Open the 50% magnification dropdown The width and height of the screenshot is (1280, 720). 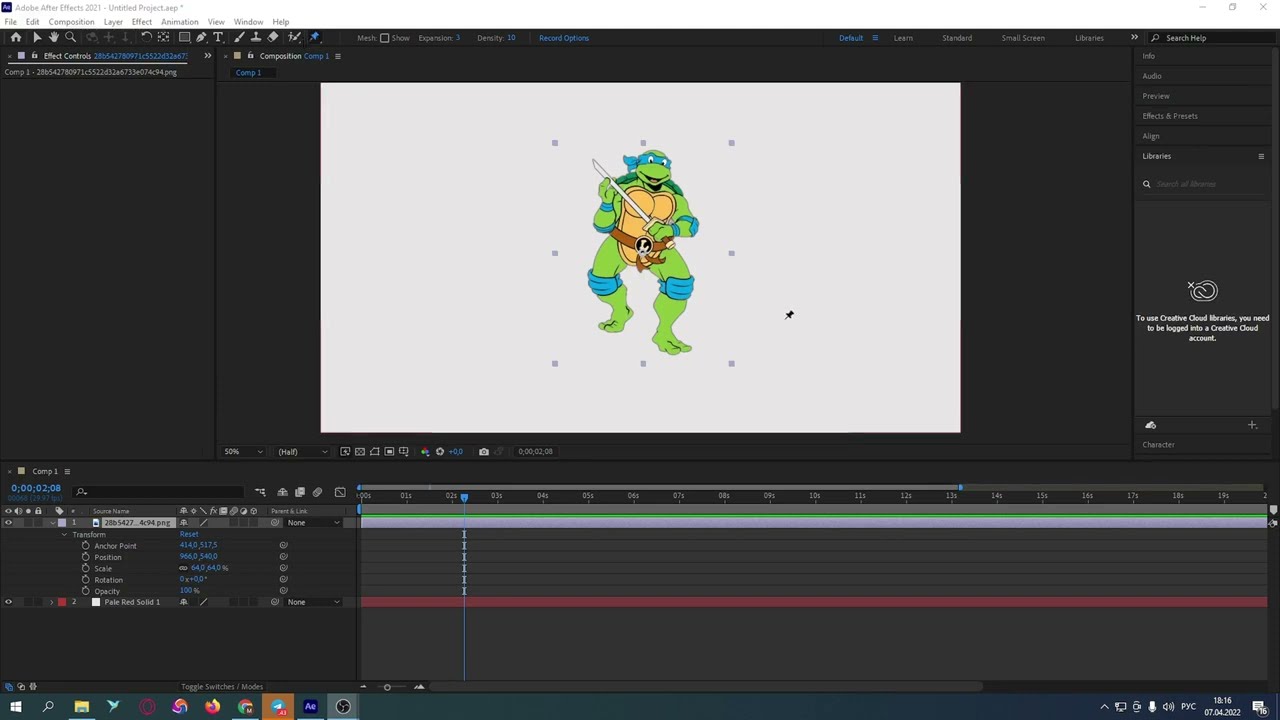[x=243, y=452]
